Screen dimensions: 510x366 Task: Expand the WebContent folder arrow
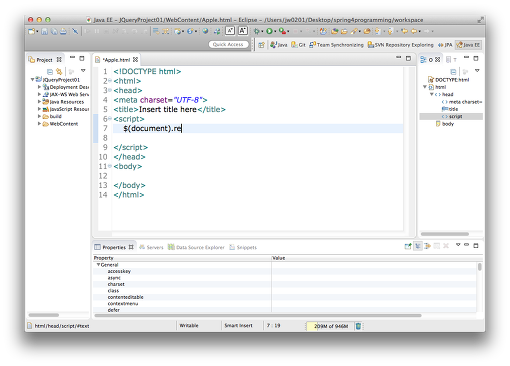coord(39,124)
